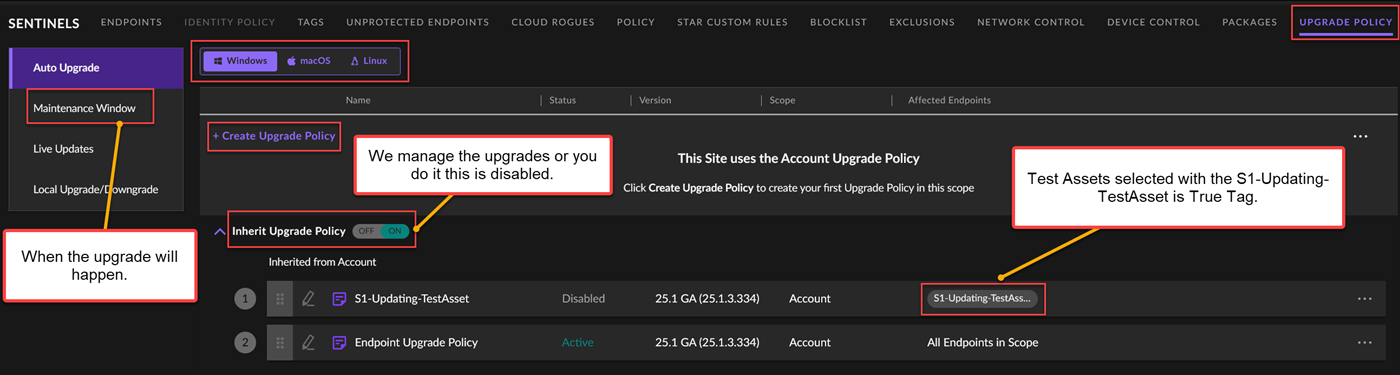Open the Policy tab

pos(636,22)
